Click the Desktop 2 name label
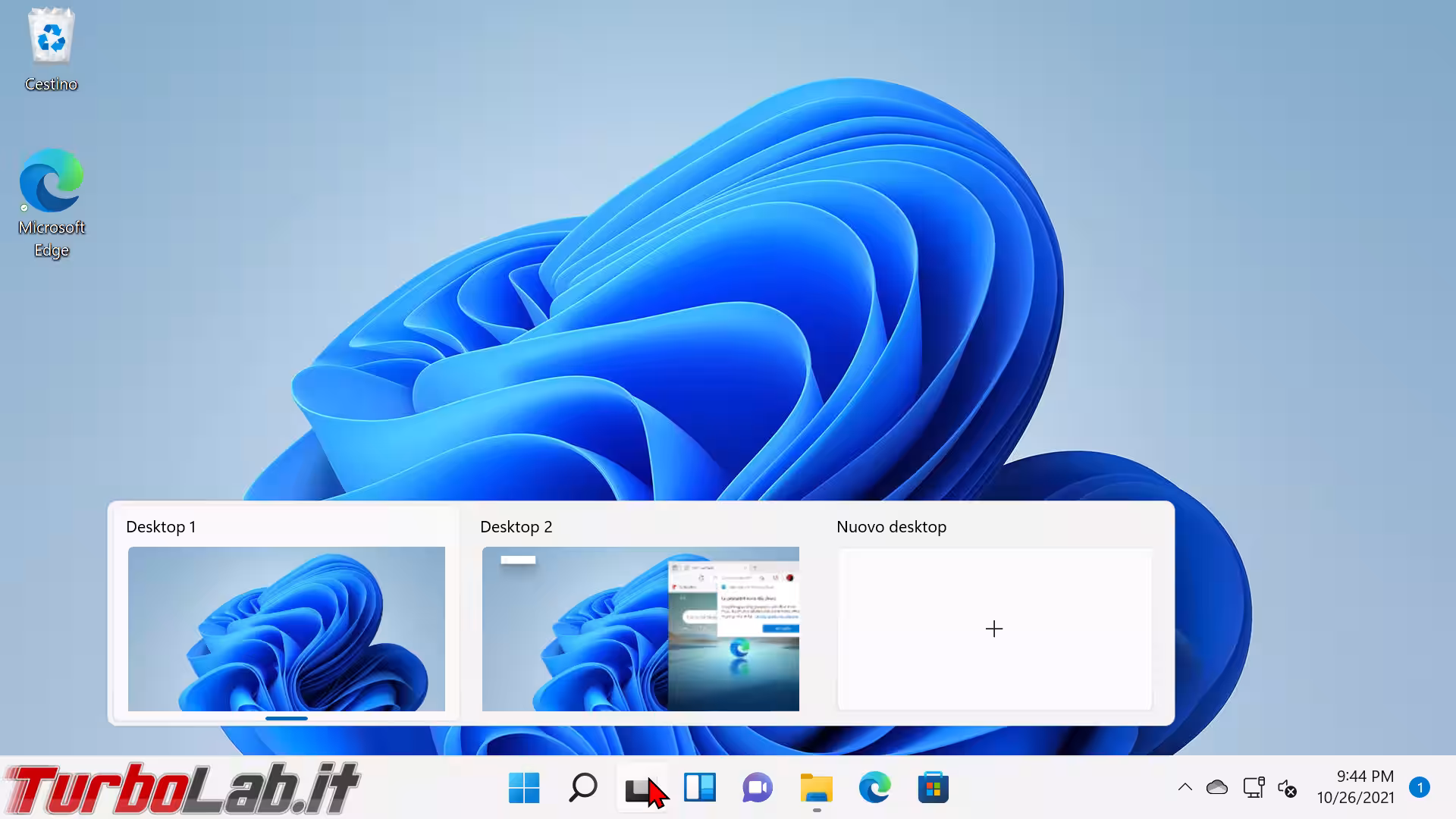Screen dimensions: 1456x819 (x=516, y=527)
